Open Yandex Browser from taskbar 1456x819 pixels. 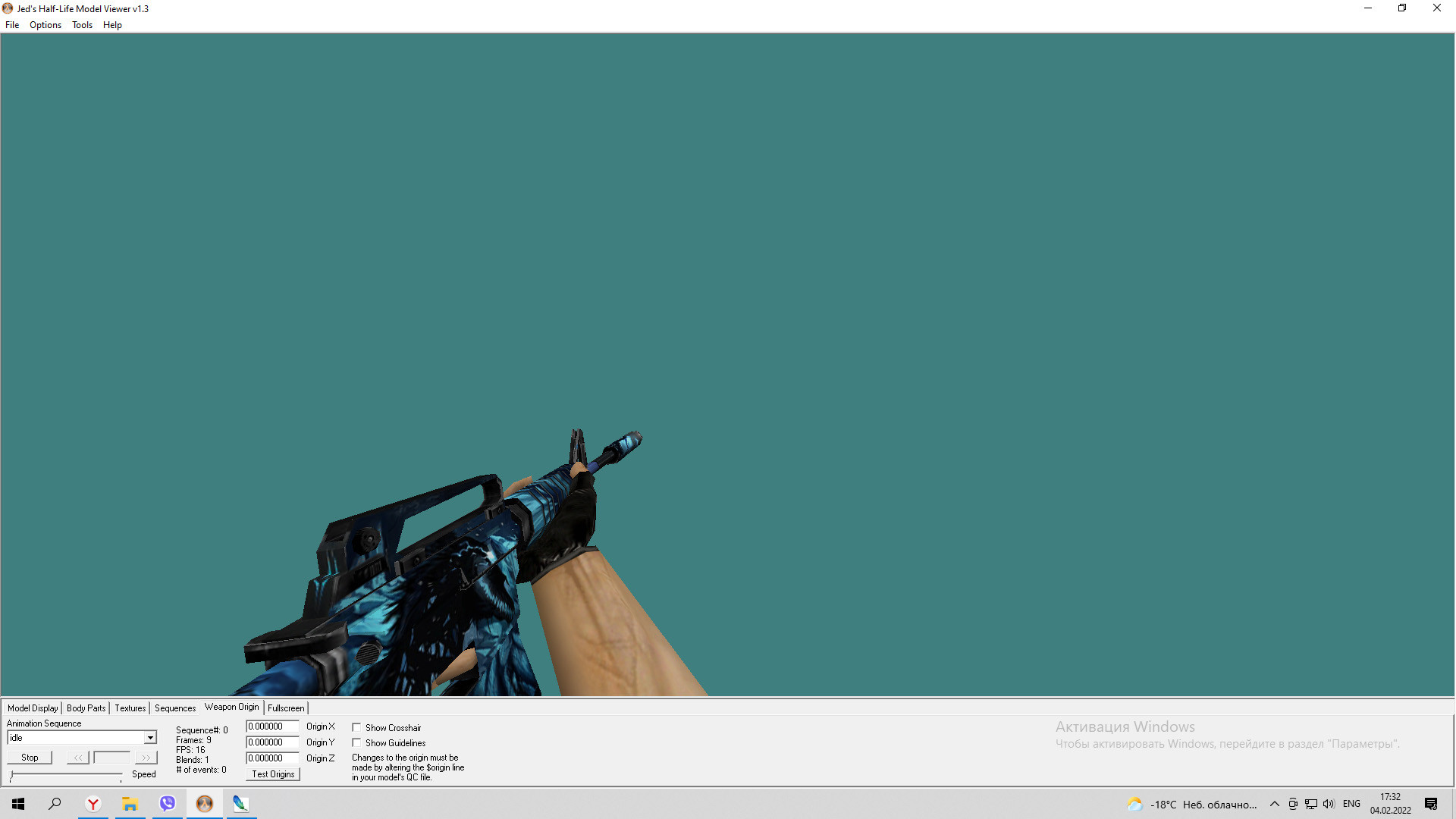pyautogui.click(x=93, y=804)
